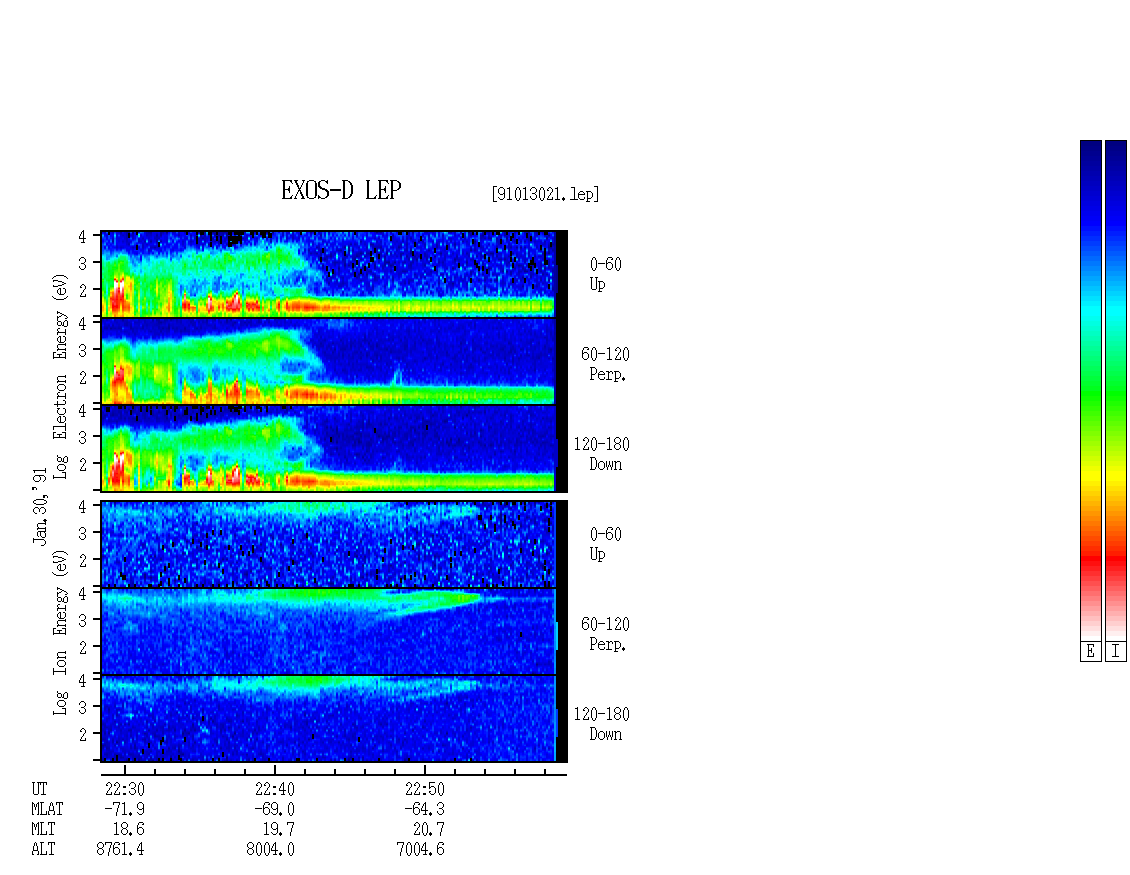The height and width of the screenshot is (875, 1130).
Task: Select the 22:50 time tick label
Action: pyautogui.click(x=424, y=789)
